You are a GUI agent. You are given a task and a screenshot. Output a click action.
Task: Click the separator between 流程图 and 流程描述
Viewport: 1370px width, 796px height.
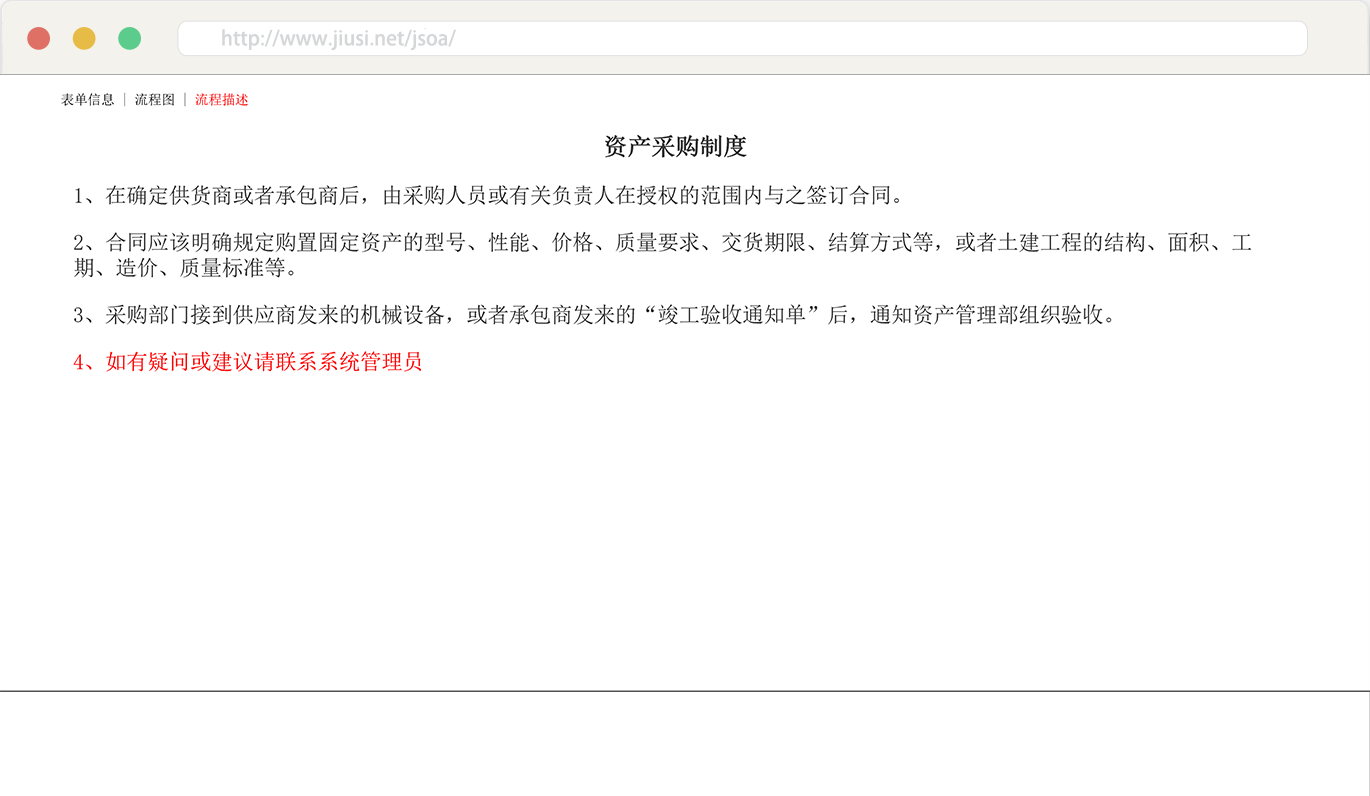[x=185, y=100]
